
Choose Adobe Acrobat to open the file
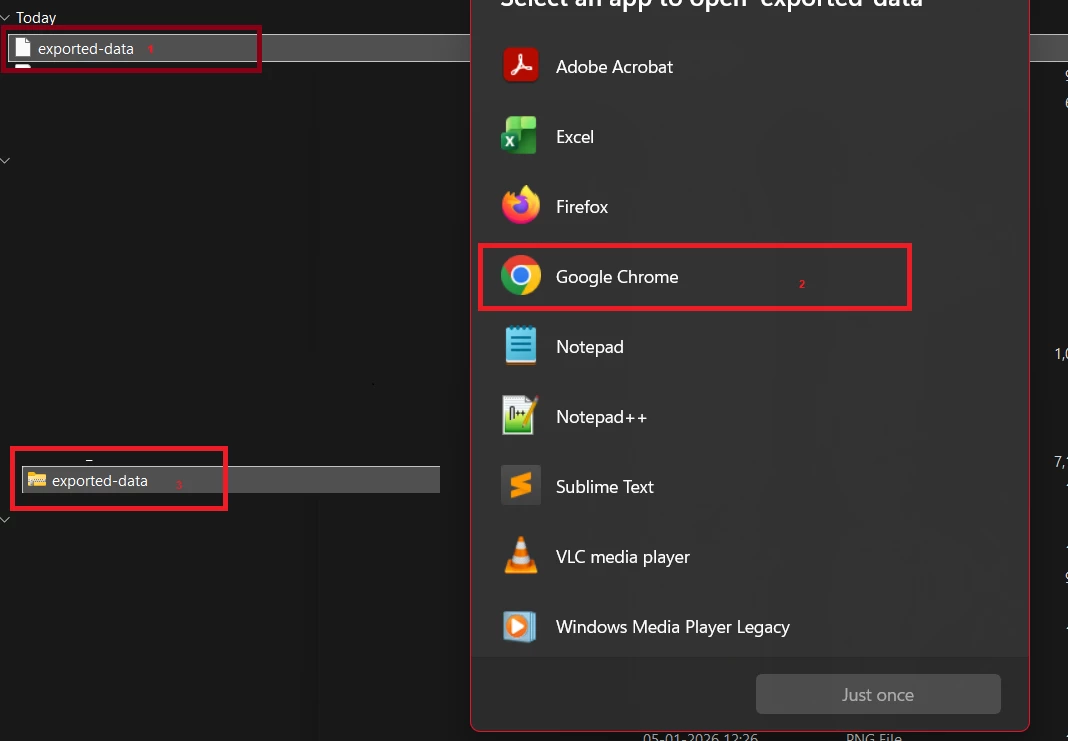pyautogui.click(x=749, y=67)
